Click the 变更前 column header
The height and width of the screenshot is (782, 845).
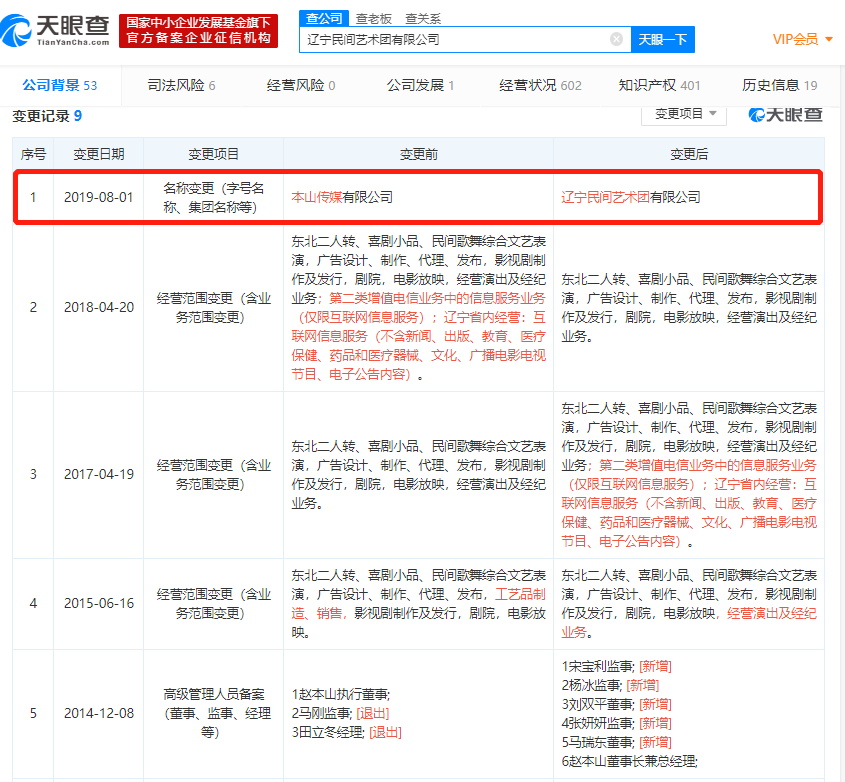point(418,155)
